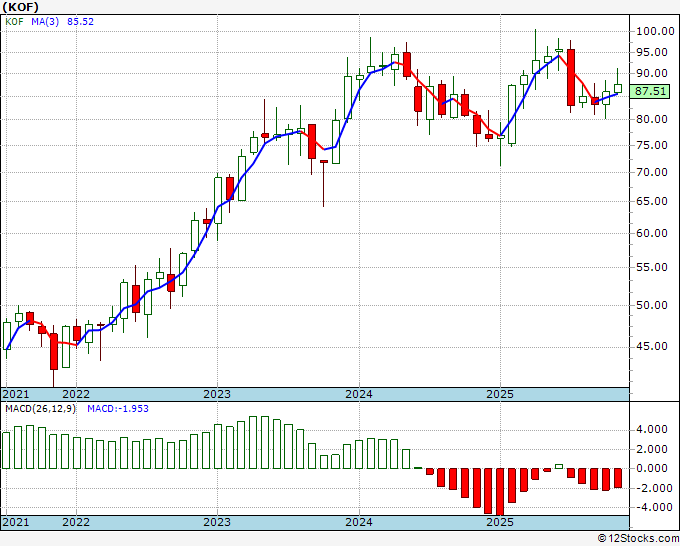Click the 45.00 price axis label
The width and height of the screenshot is (680, 546).
pos(652,346)
